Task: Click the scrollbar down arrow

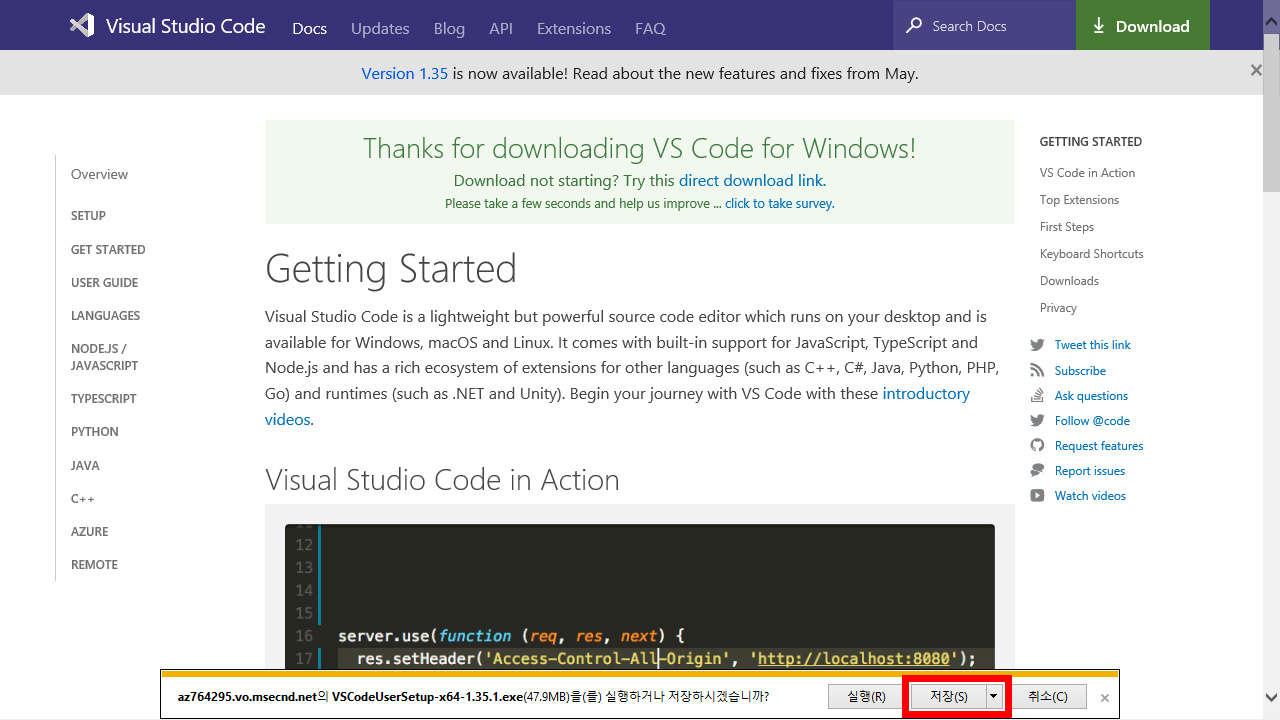Action: [1271, 697]
